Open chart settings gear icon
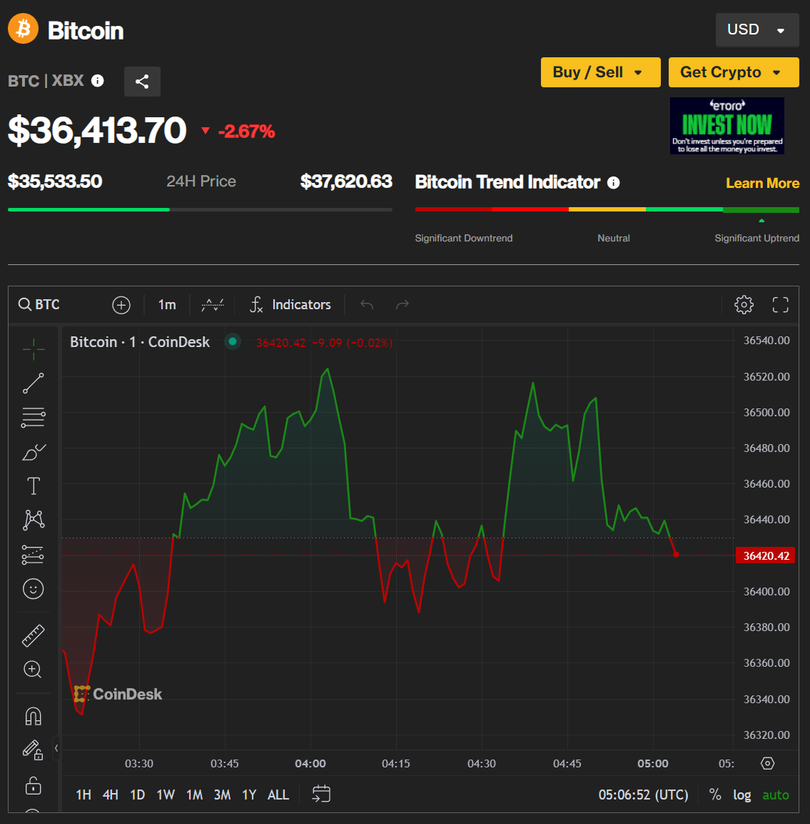This screenshot has height=824, width=810. [x=743, y=305]
